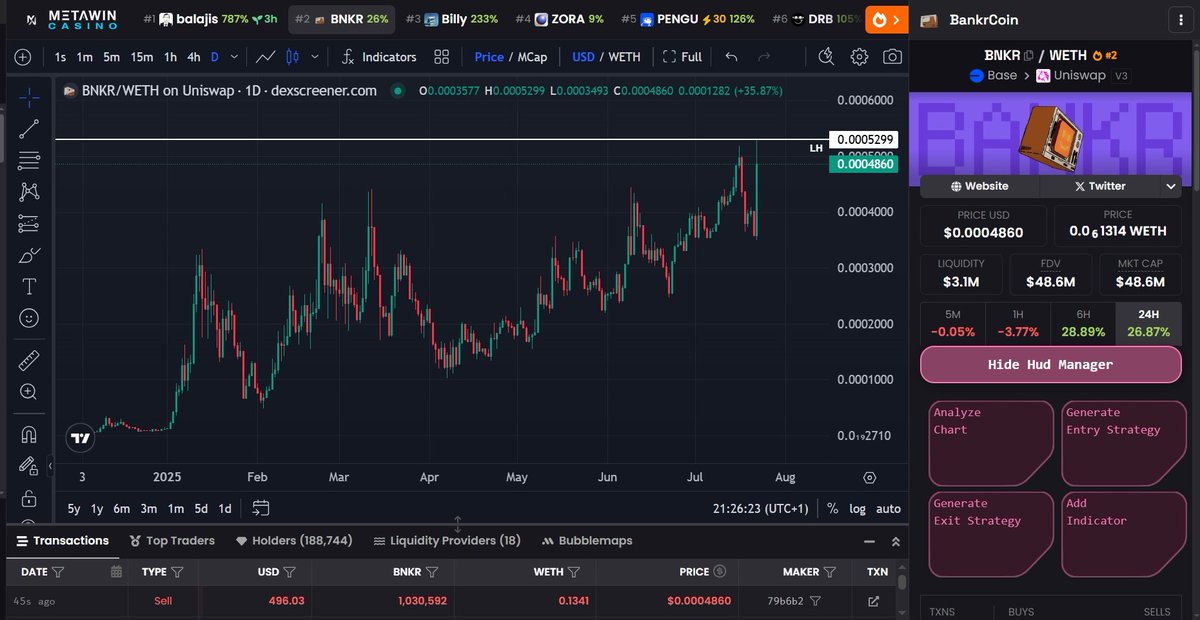Open quick search icon in chart toolbar

tap(825, 57)
